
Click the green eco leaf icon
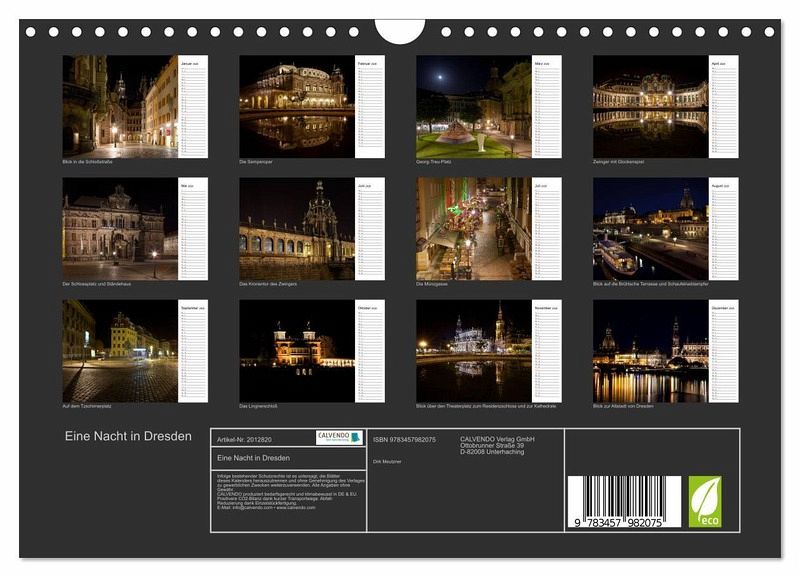point(704,501)
